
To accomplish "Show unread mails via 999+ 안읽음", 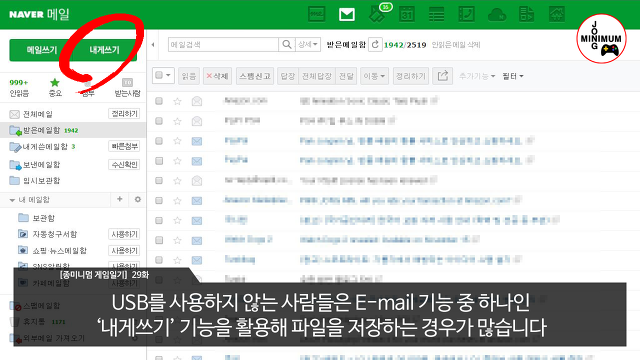I will click(x=19, y=87).
